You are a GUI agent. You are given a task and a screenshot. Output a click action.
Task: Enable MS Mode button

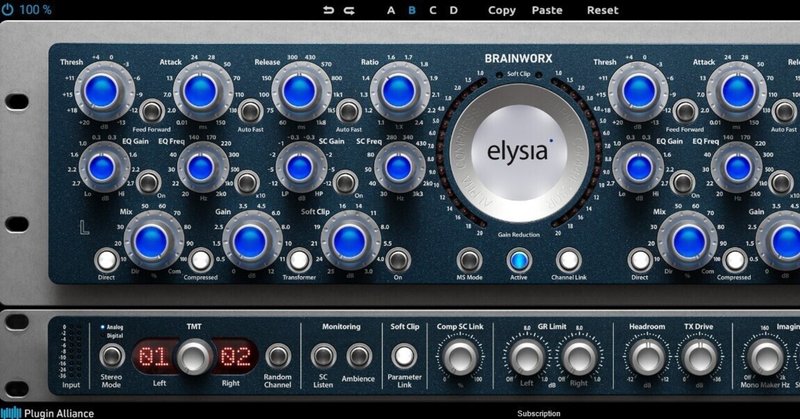[x=469, y=260]
